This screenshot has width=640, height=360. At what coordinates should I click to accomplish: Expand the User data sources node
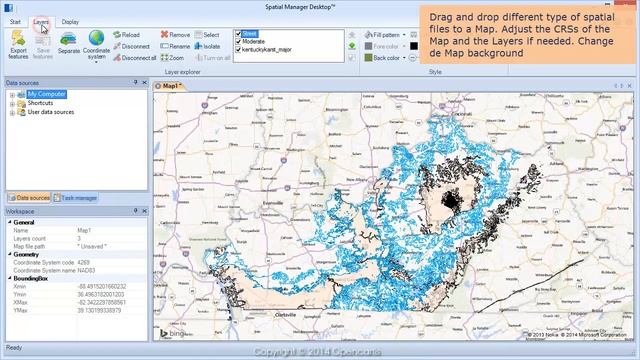tap(12, 113)
